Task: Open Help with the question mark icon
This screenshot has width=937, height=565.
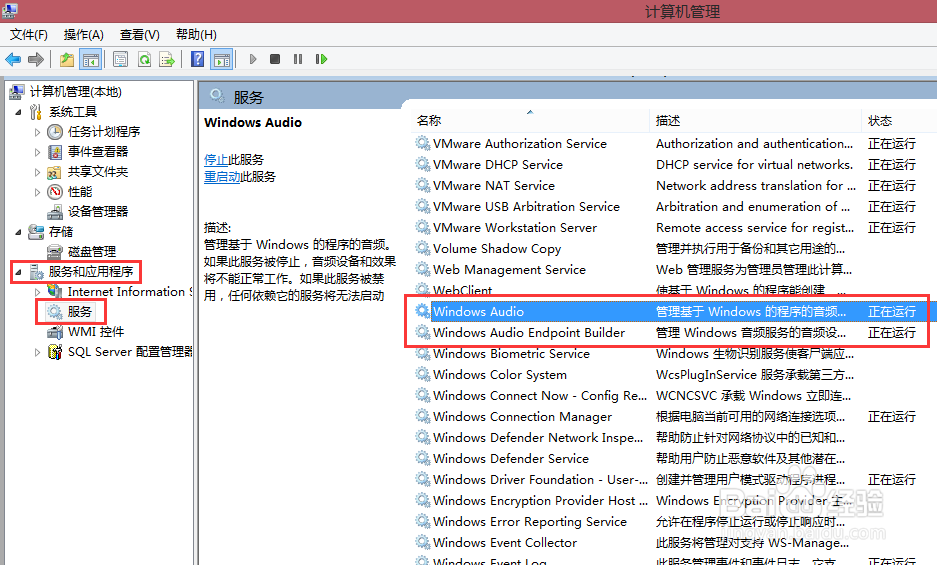Action: click(x=198, y=59)
